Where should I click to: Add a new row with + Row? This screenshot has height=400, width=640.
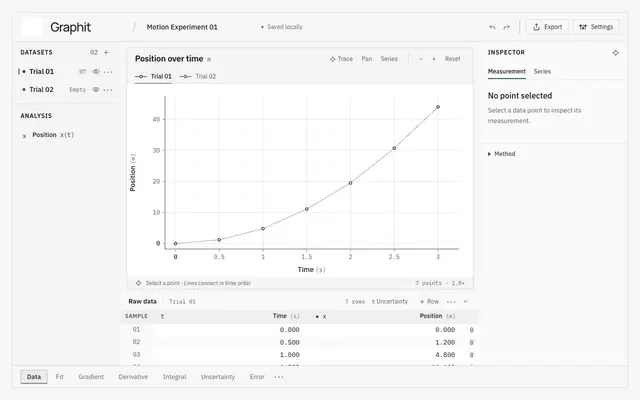point(429,302)
